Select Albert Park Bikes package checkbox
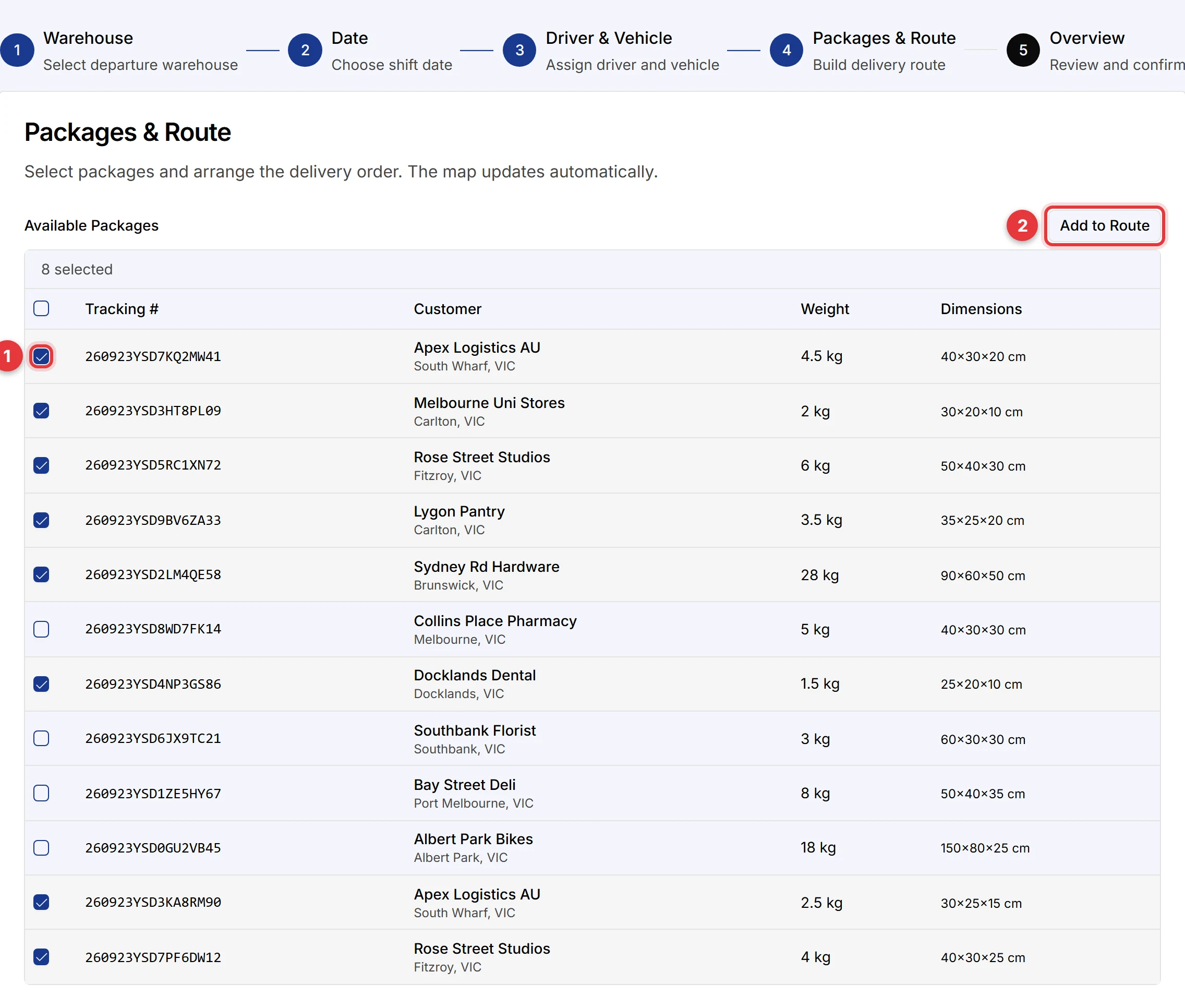 (x=41, y=847)
